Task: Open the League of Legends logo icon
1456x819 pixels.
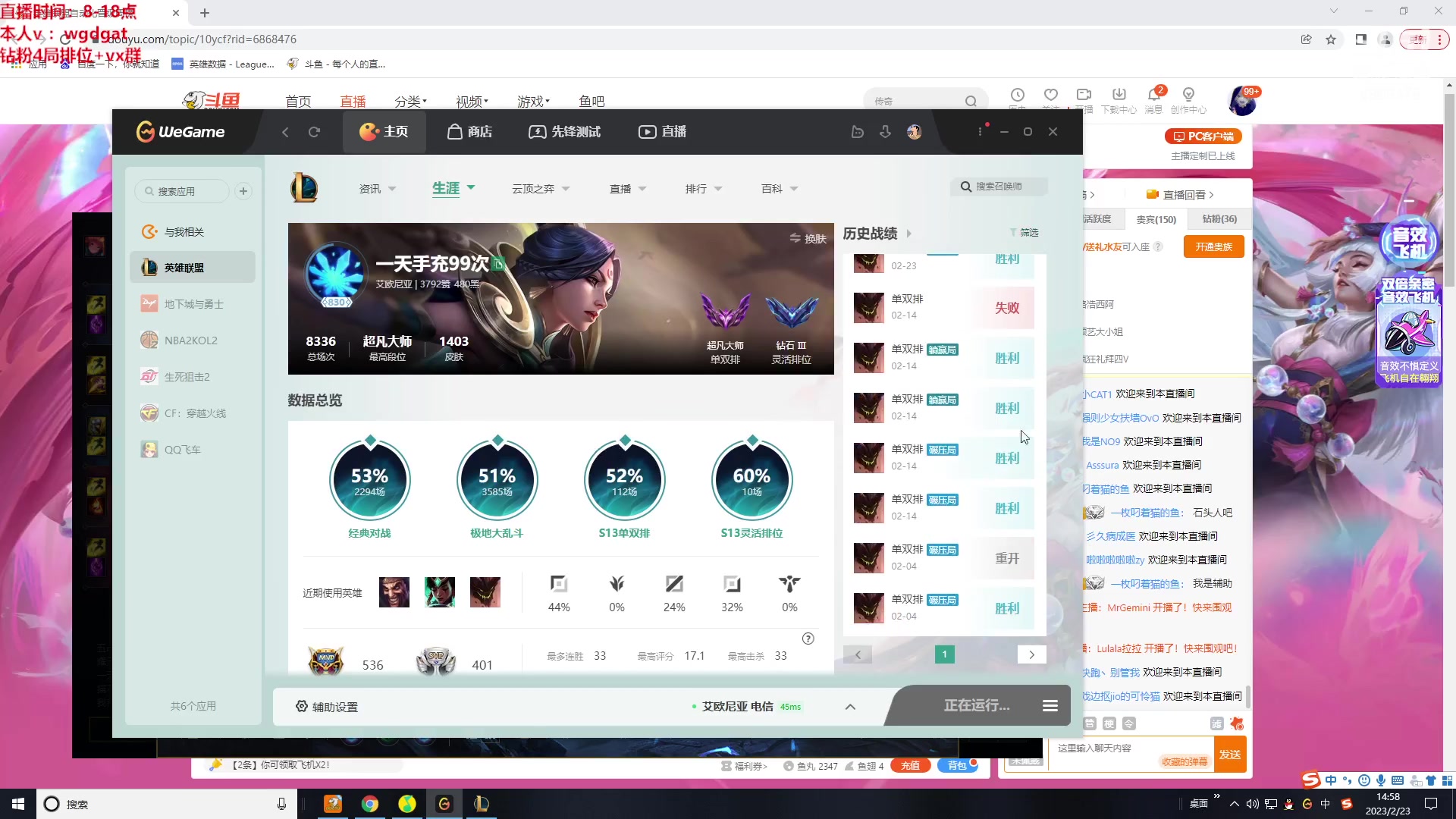Action: pyautogui.click(x=304, y=188)
